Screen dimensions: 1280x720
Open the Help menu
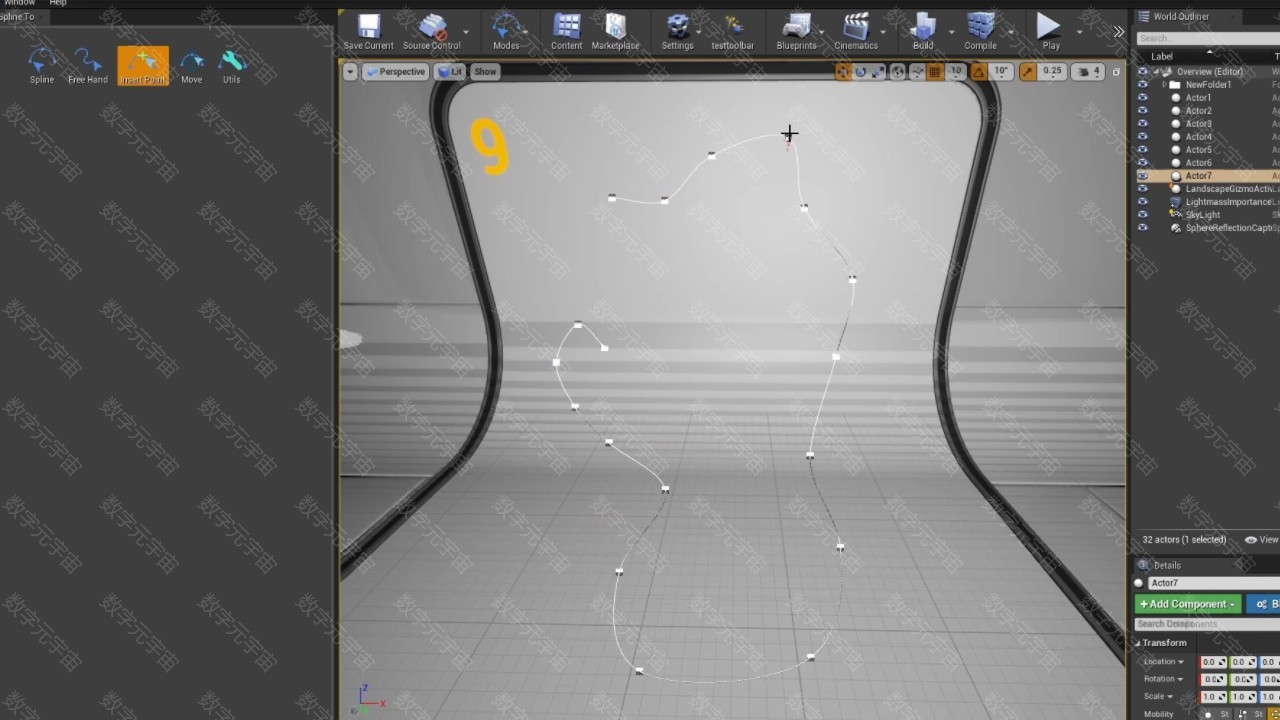(x=58, y=3)
